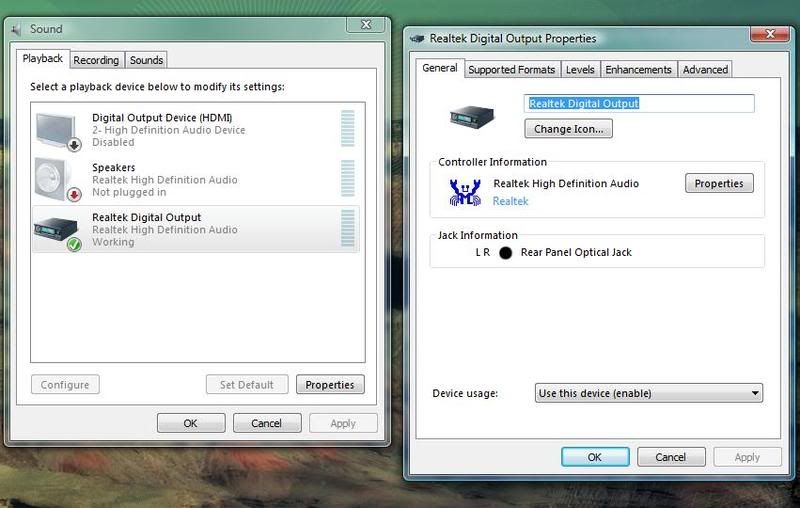The width and height of the screenshot is (800, 508).
Task: Open the Supported Formats tab
Action: pos(512,69)
